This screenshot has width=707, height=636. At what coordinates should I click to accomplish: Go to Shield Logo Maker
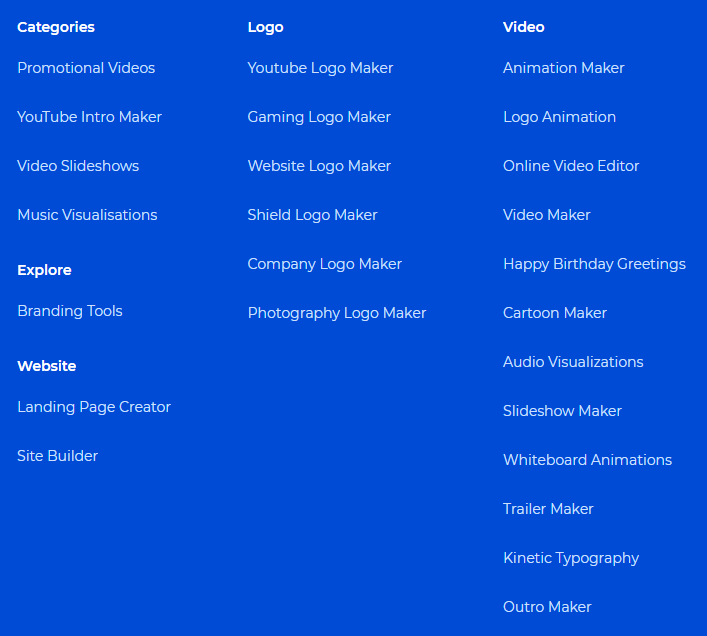point(312,215)
